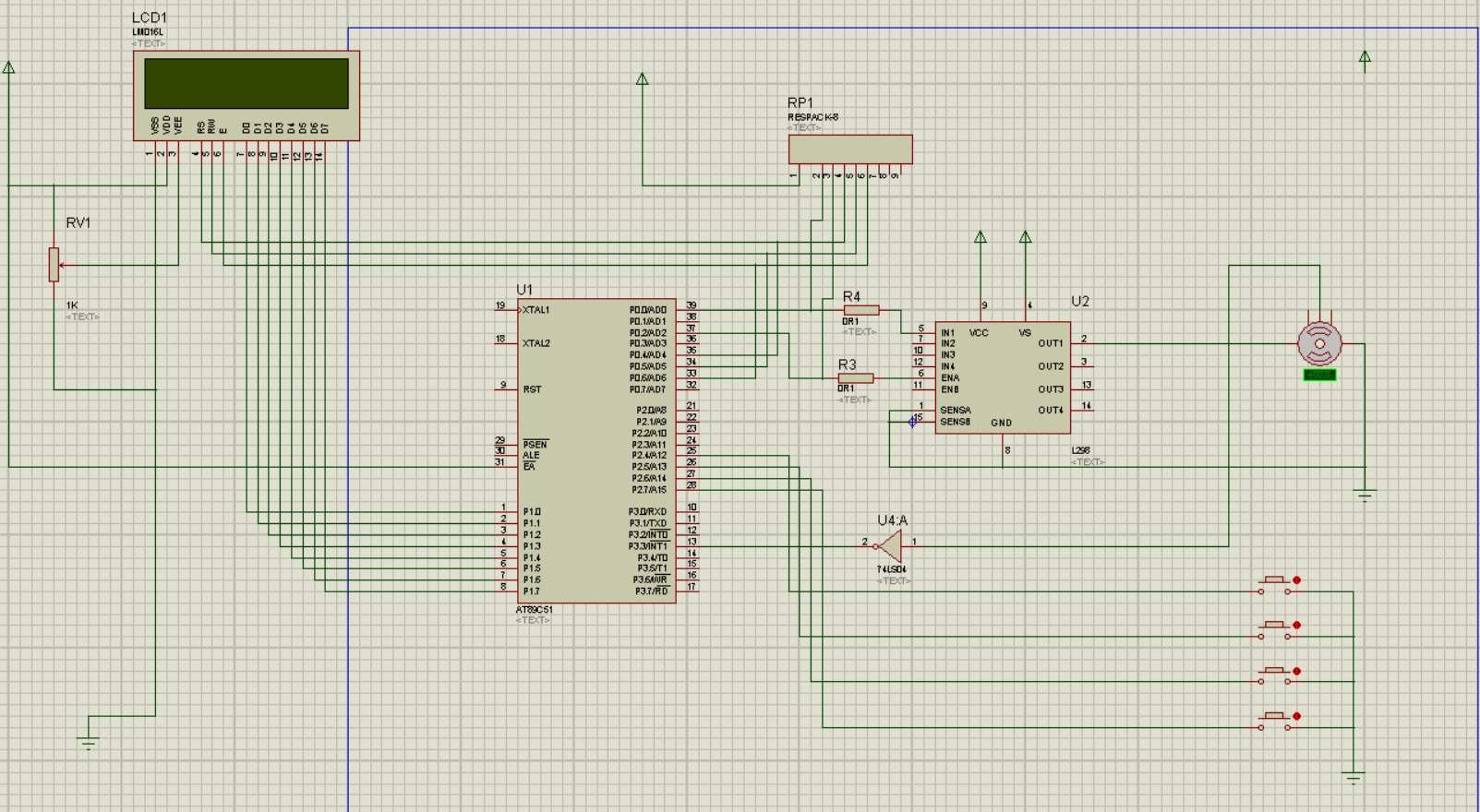Viewport: 1480px width, 812px height.
Task: Select the power terminal wired to RP1 pin 1
Action: pos(643,80)
